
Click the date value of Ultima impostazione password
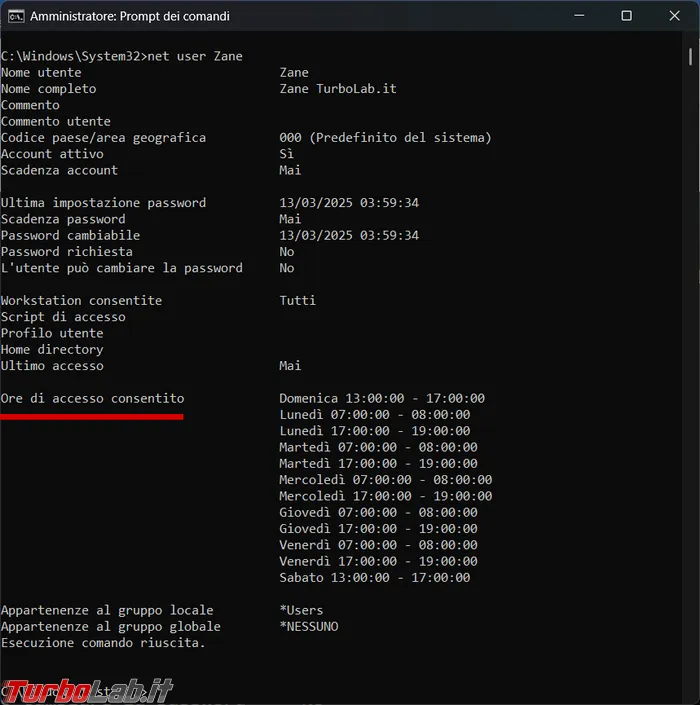point(349,203)
